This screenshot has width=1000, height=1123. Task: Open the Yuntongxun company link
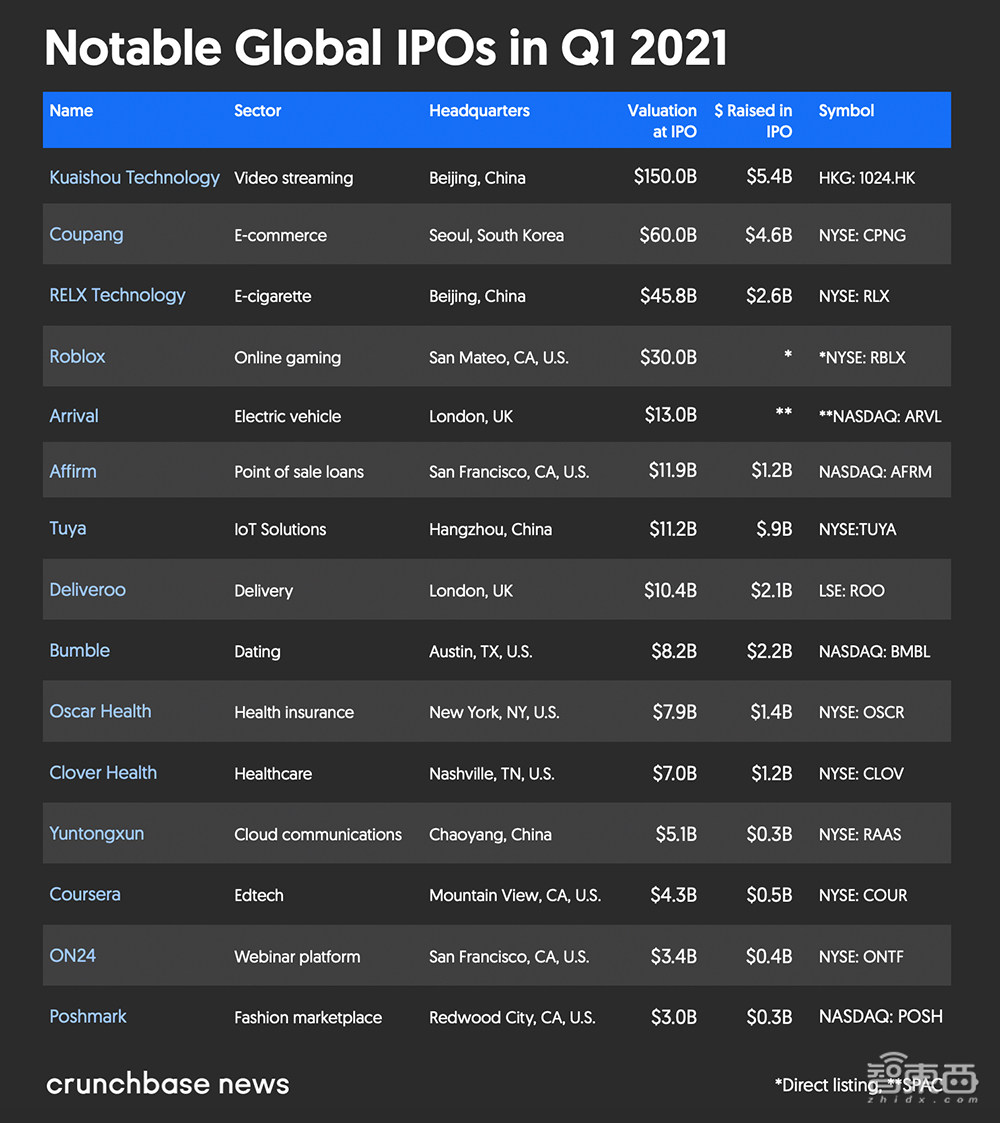[x=96, y=834]
